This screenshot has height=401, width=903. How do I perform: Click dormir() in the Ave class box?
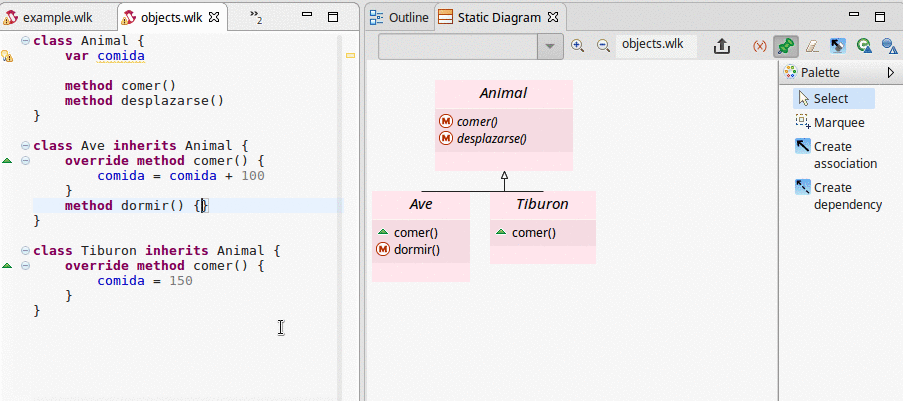pos(408,250)
